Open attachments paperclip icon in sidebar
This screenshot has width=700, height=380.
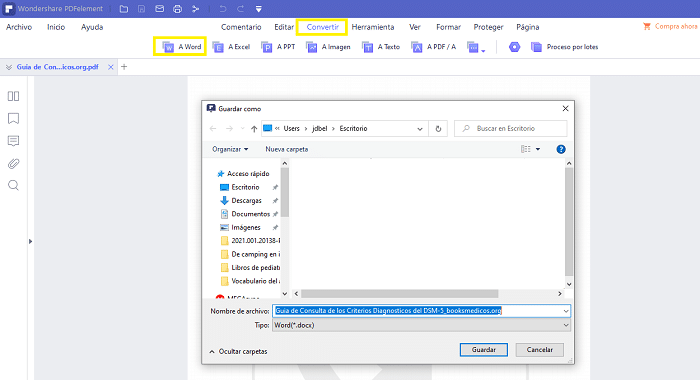coord(13,163)
